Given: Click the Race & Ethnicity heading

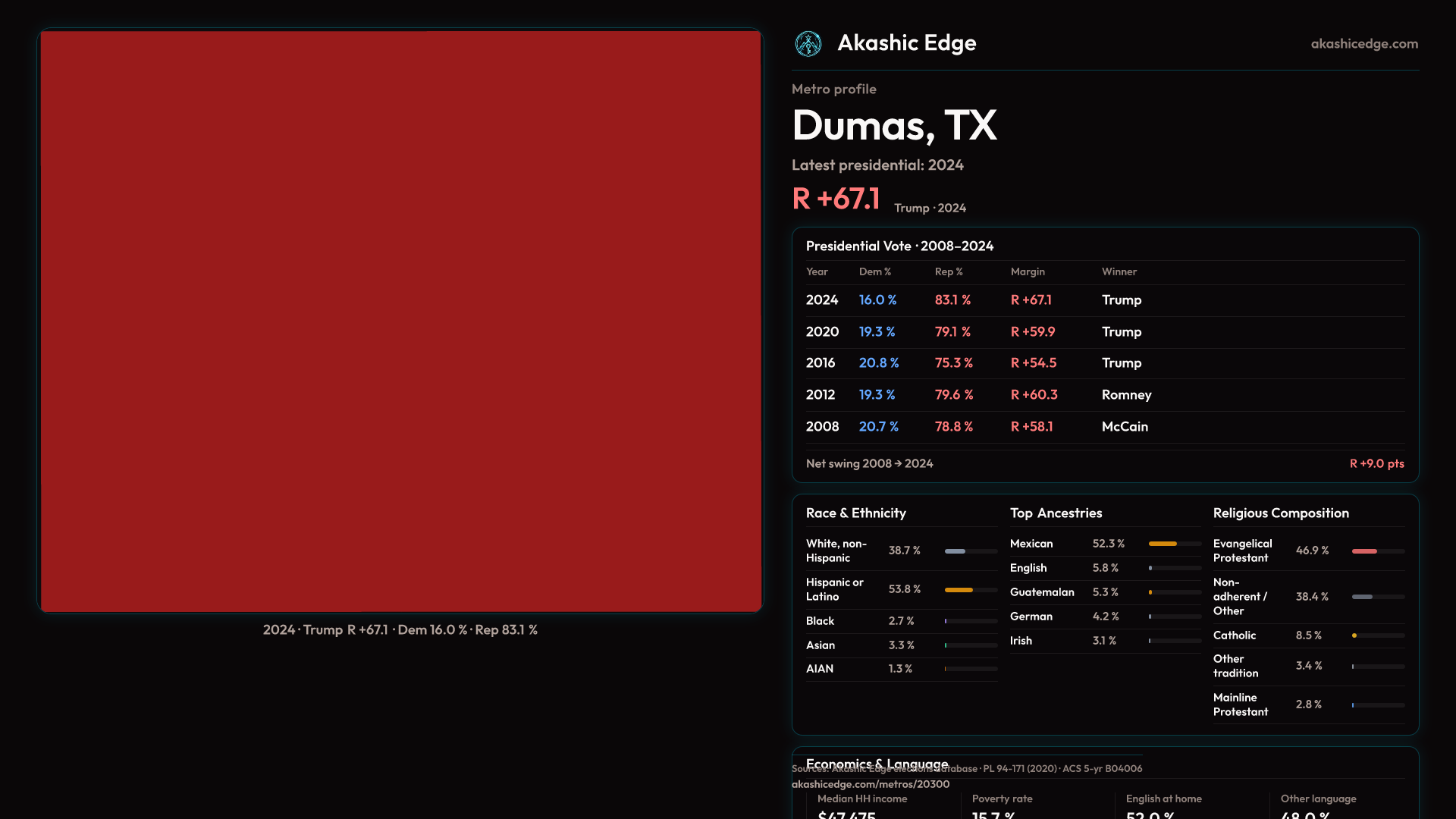Looking at the screenshot, I should [855, 513].
